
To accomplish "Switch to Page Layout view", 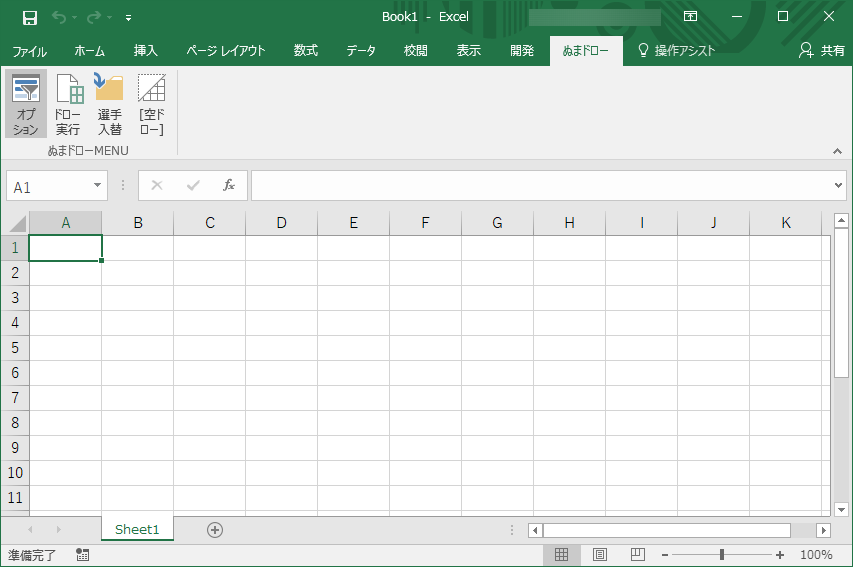I will point(600,555).
